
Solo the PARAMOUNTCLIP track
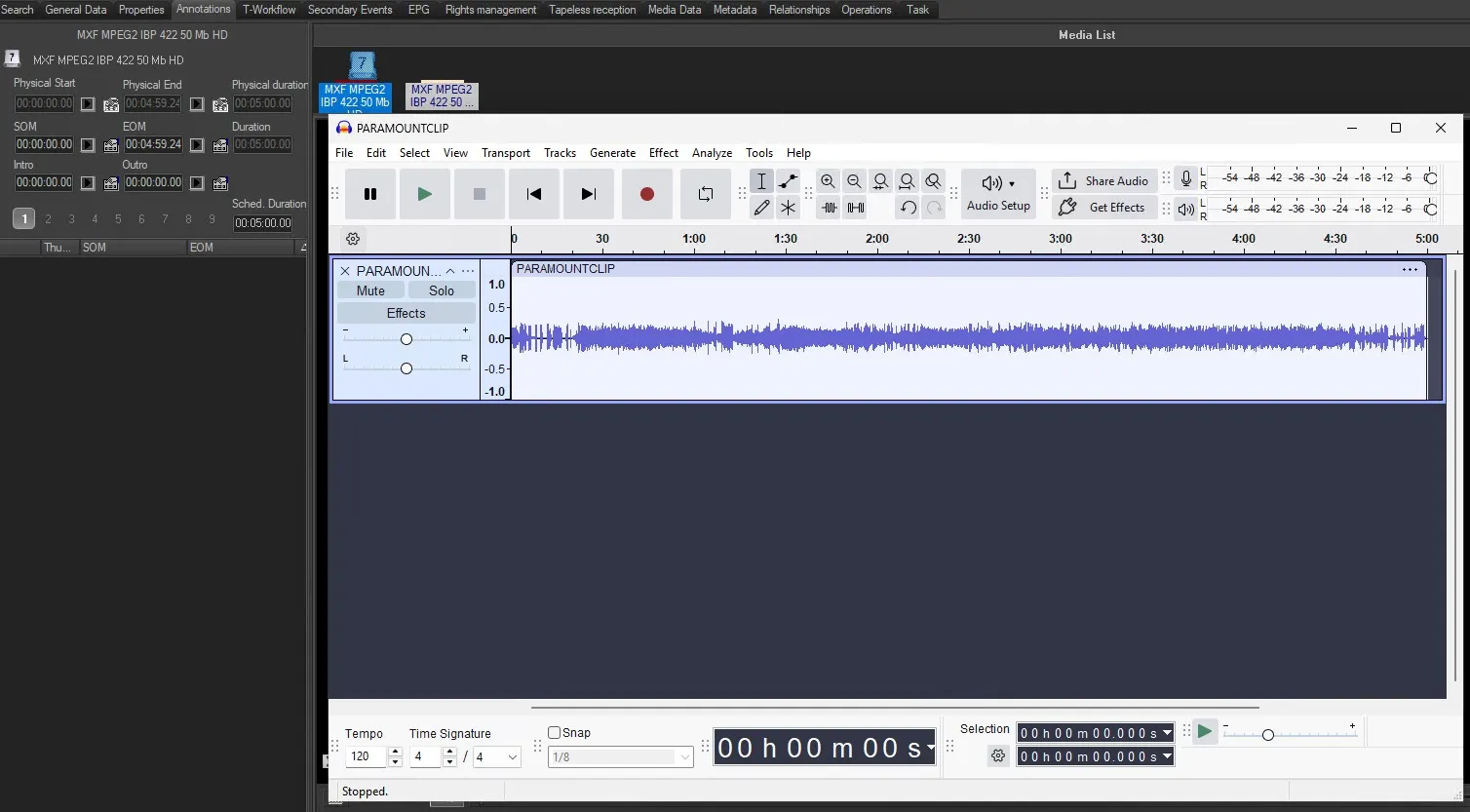(x=441, y=290)
